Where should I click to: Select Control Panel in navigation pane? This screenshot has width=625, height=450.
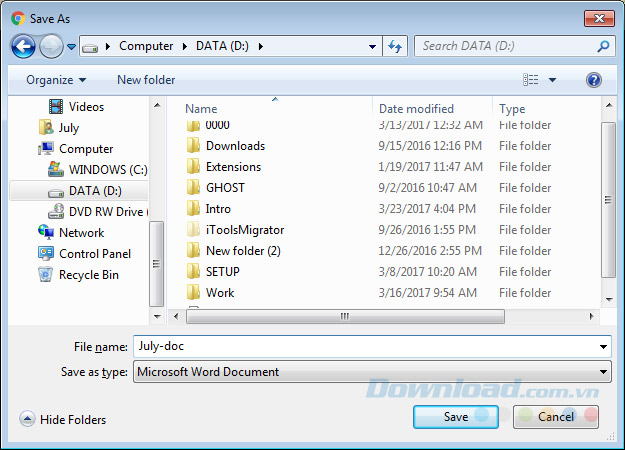[x=95, y=254]
